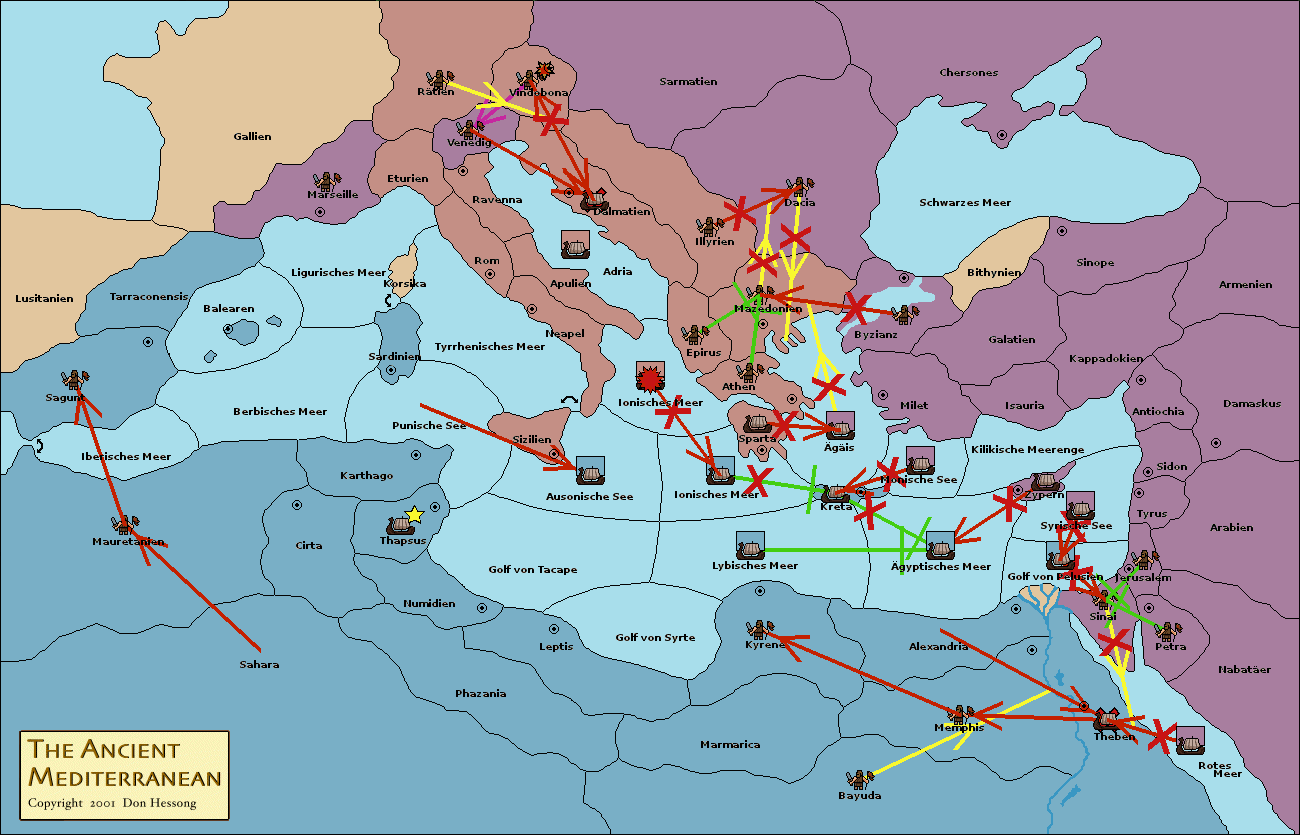Click the red burst marker in Ionisches Meer

pos(651,378)
